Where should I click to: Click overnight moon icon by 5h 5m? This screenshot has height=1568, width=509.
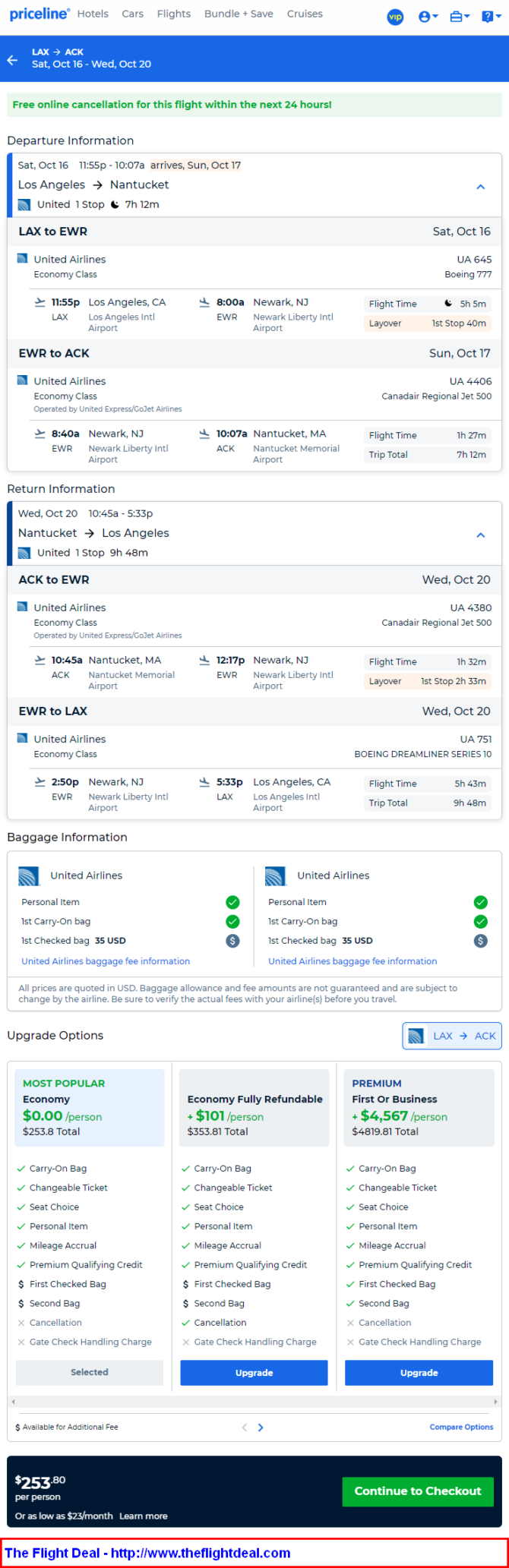point(448,304)
